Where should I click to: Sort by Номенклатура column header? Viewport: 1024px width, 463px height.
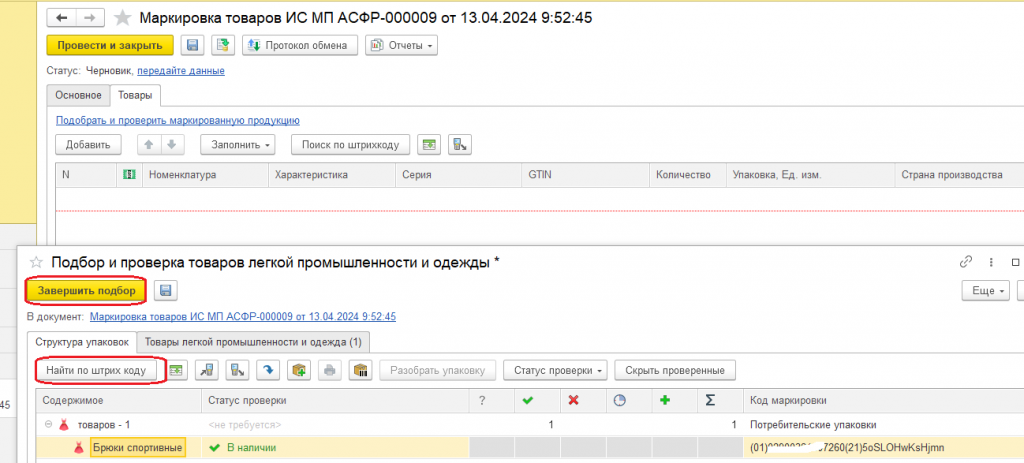pos(205,175)
